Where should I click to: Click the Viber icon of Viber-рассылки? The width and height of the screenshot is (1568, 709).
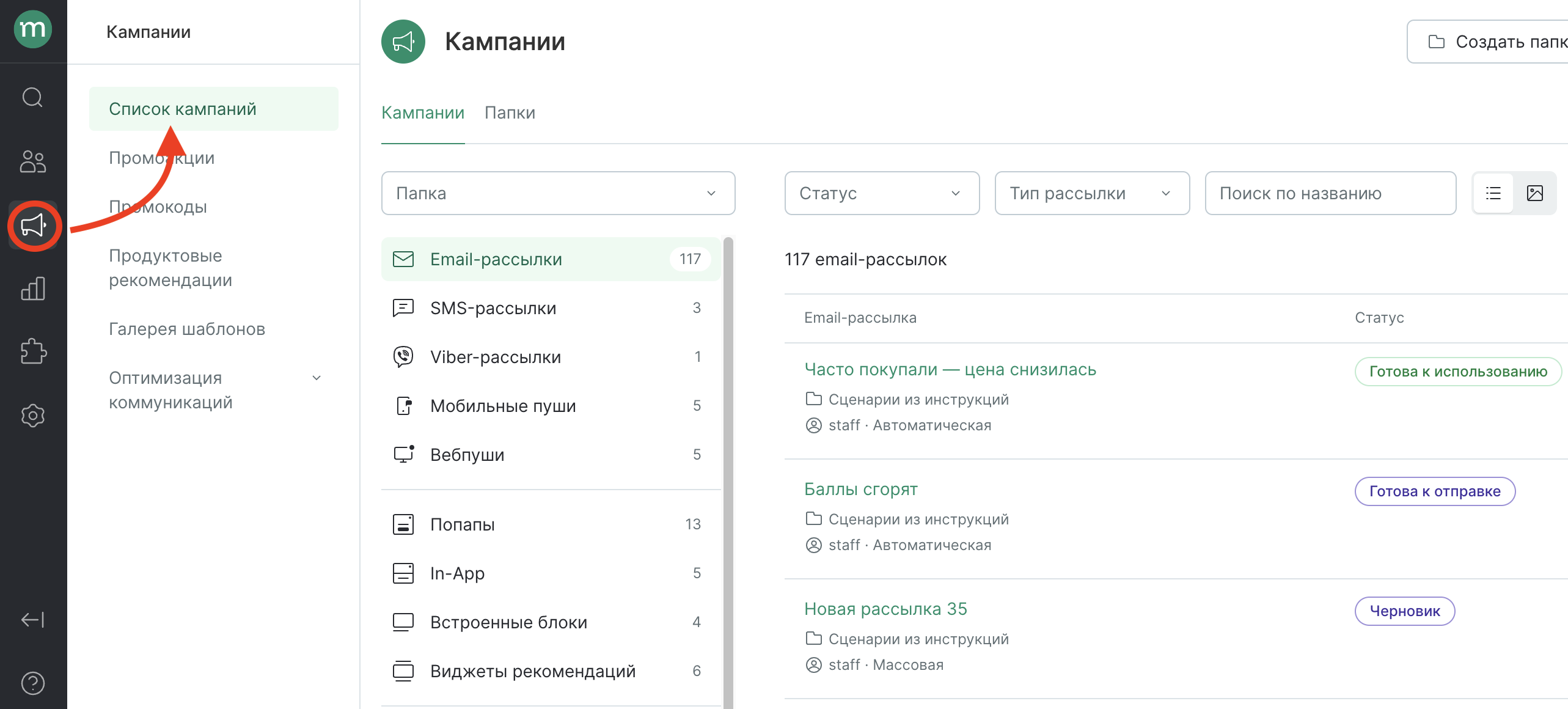(403, 356)
